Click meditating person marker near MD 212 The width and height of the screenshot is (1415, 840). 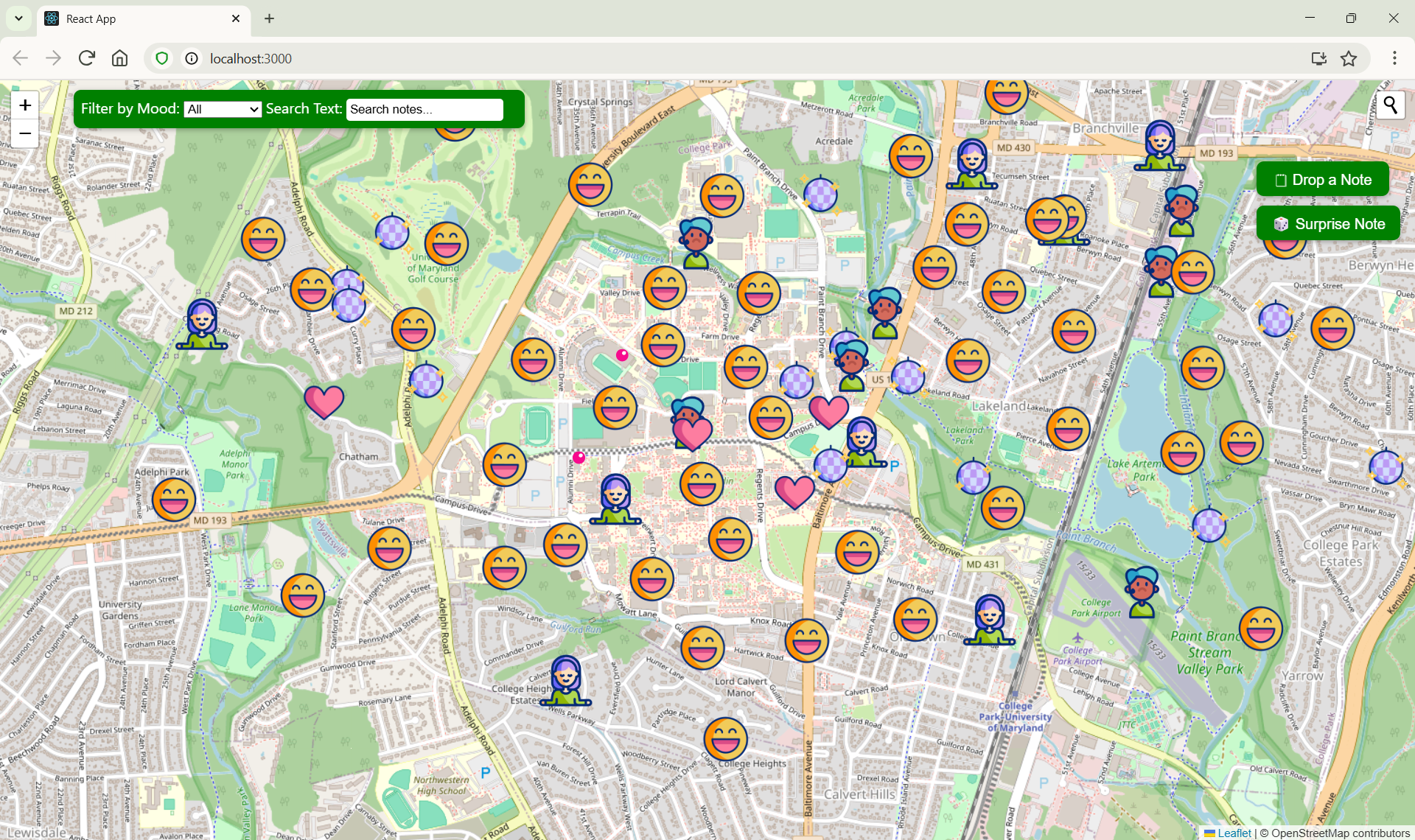click(x=201, y=323)
